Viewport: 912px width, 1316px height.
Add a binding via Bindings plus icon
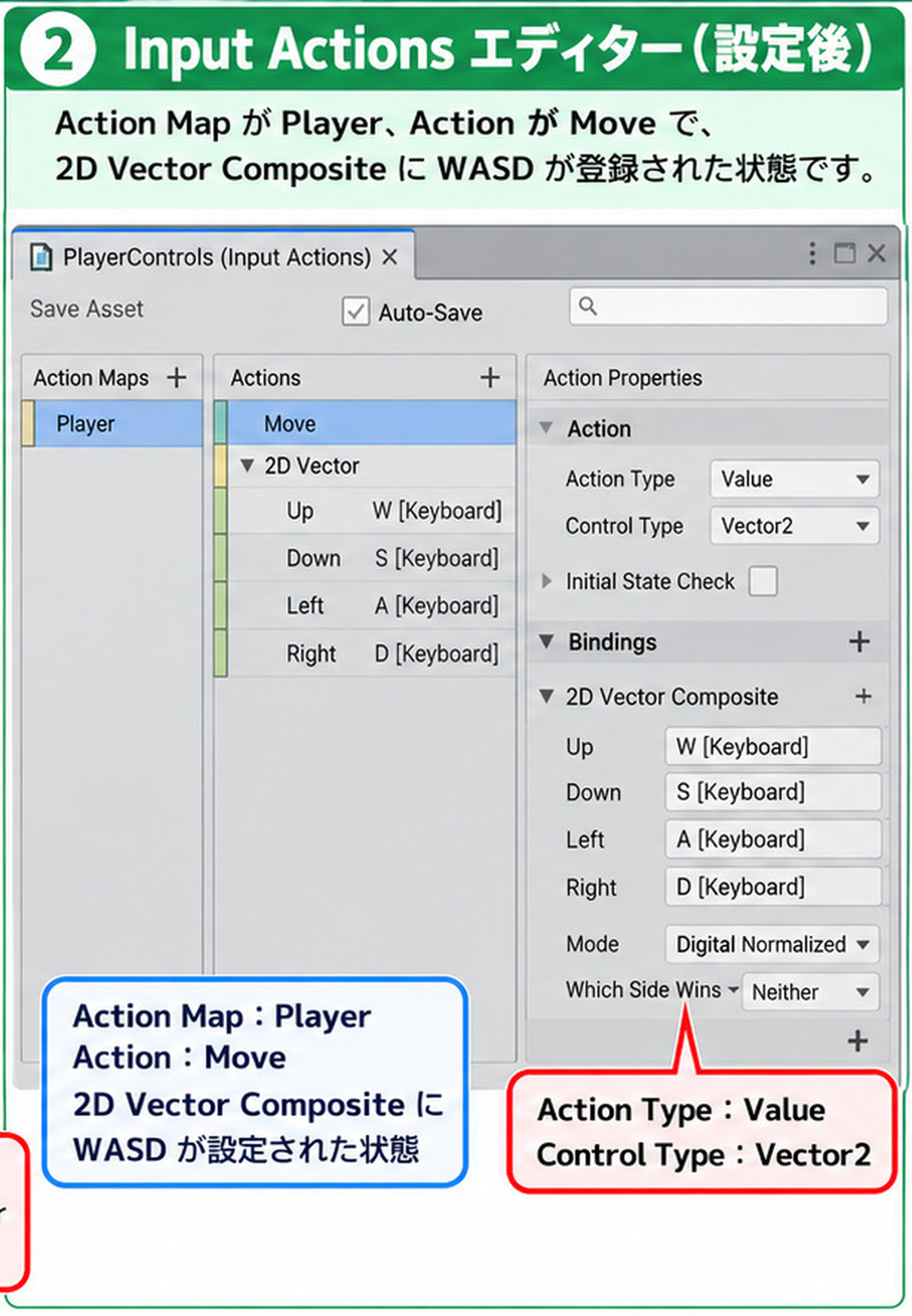(859, 642)
